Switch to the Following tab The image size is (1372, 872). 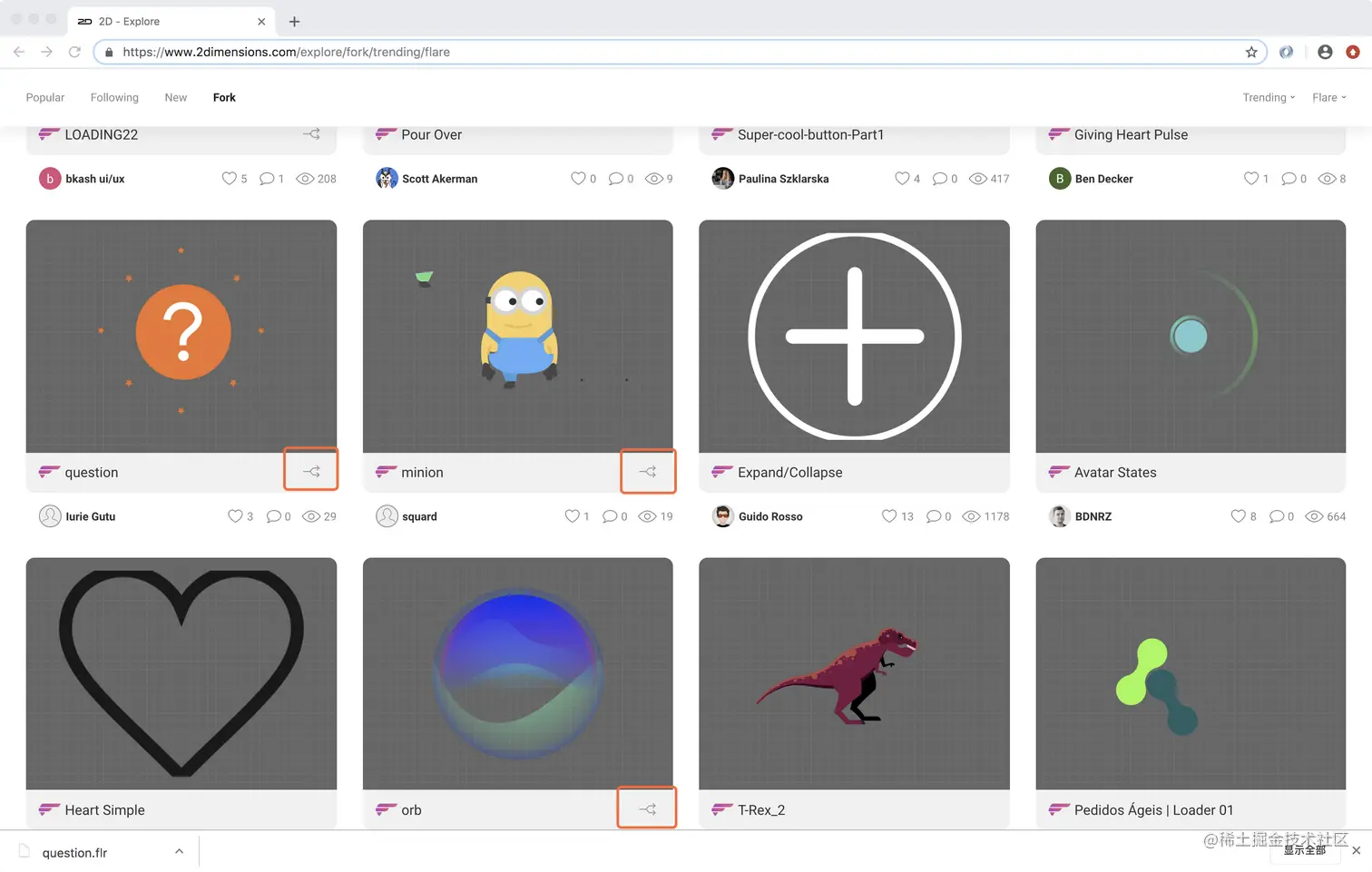click(x=114, y=98)
